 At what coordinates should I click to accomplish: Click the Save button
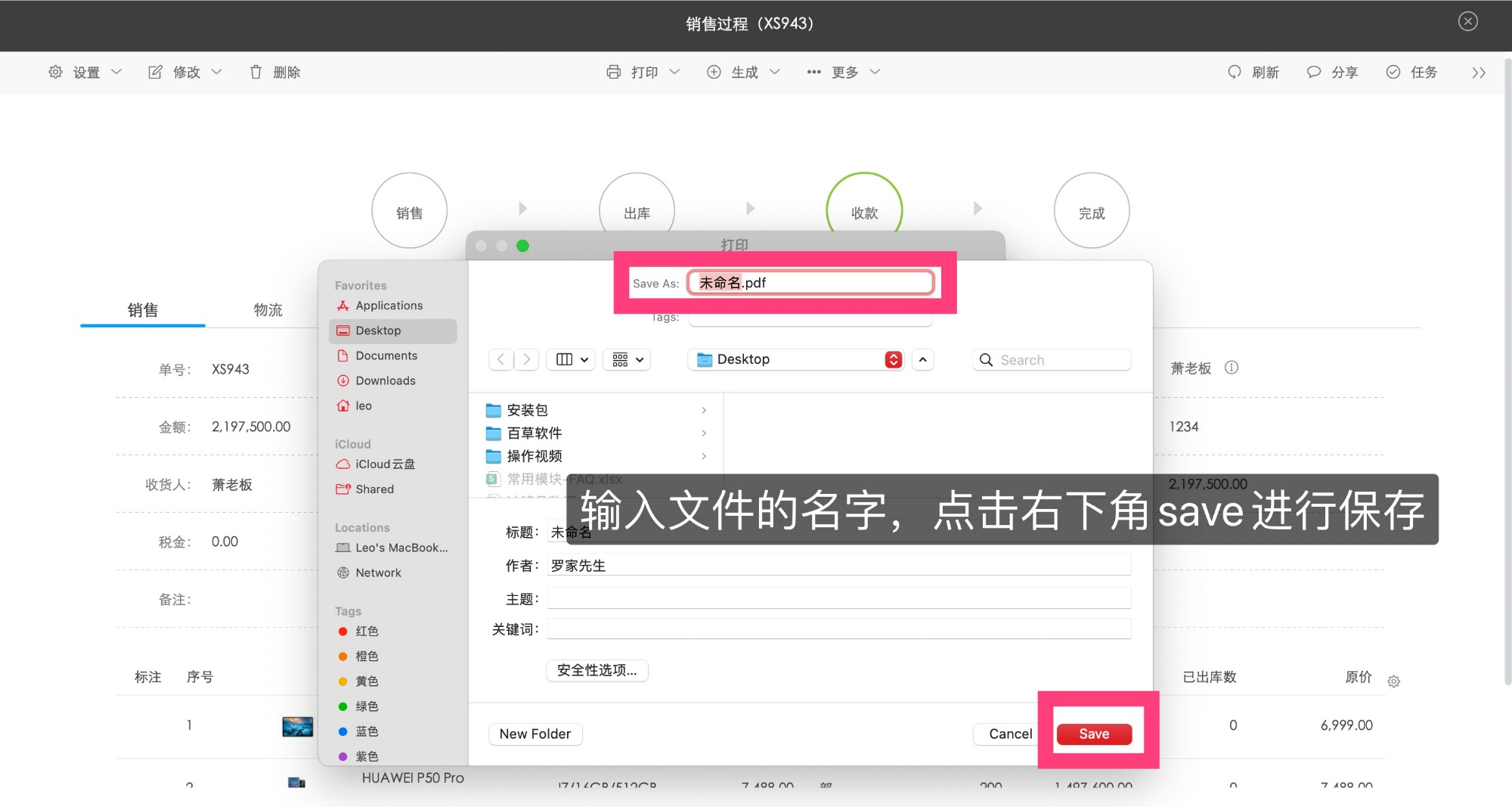1095,733
